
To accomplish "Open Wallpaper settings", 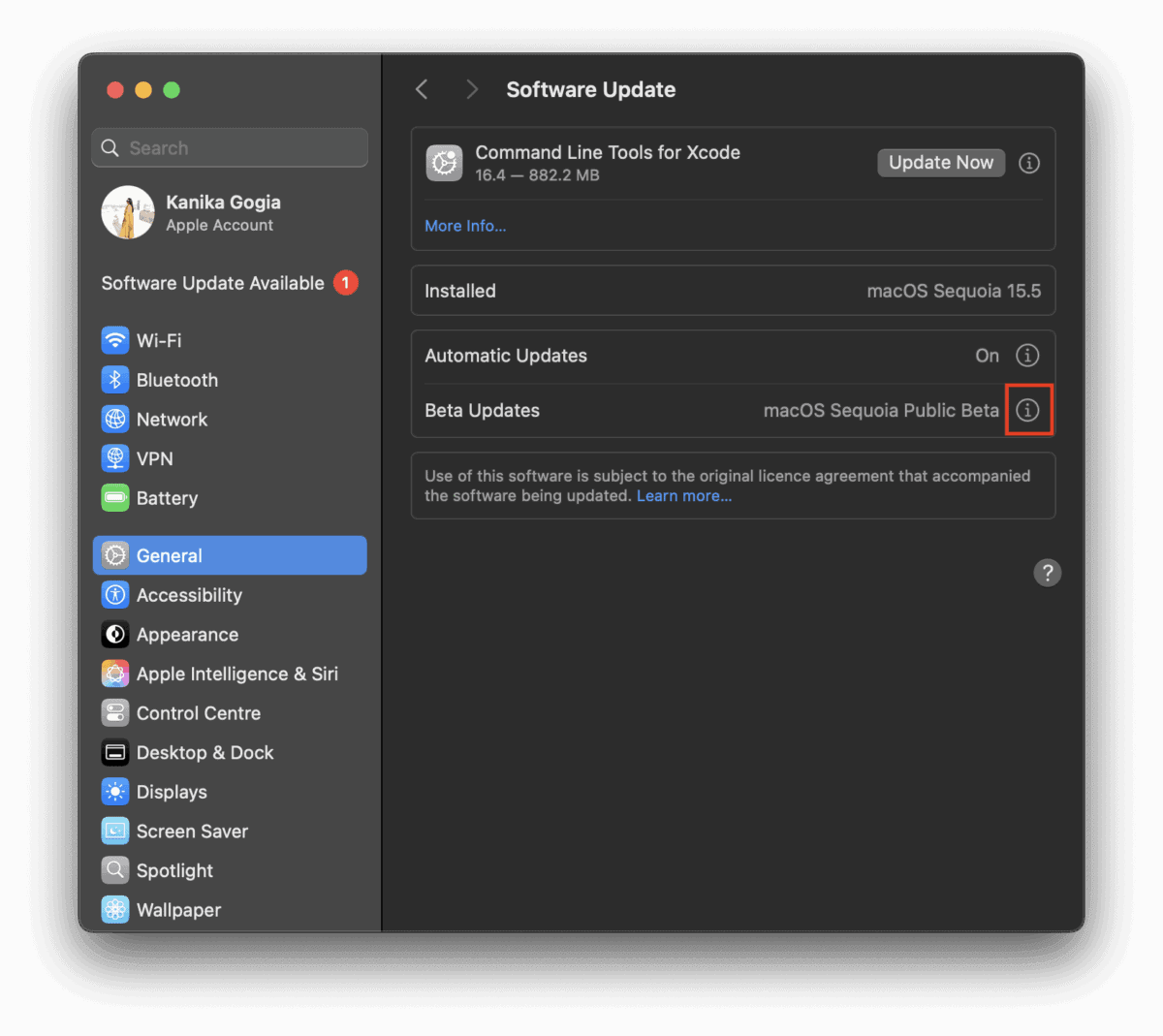I will point(230,910).
